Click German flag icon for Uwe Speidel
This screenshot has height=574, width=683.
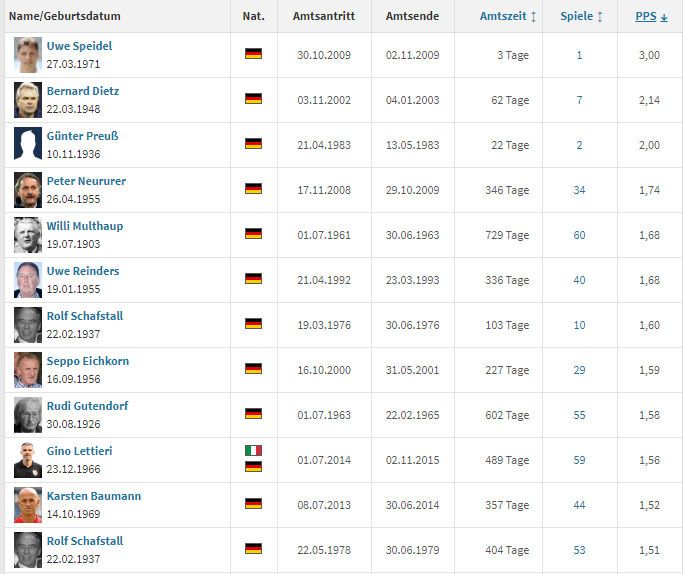point(253,54)
